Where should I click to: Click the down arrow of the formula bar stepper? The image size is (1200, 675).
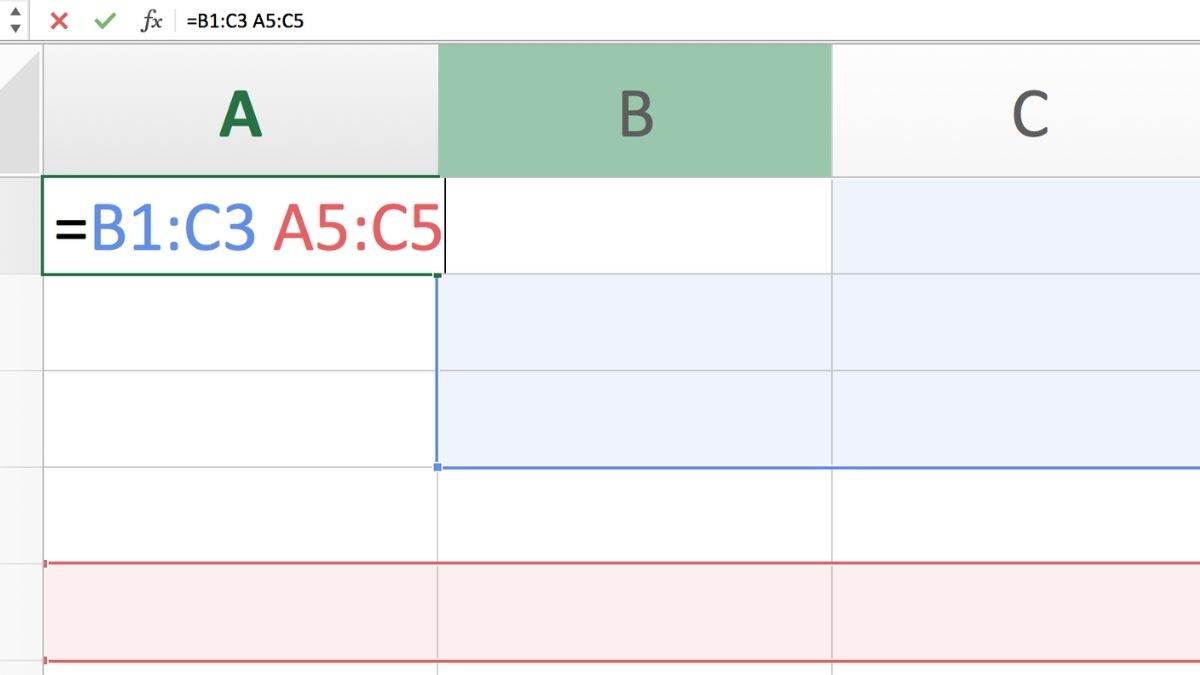14,28
